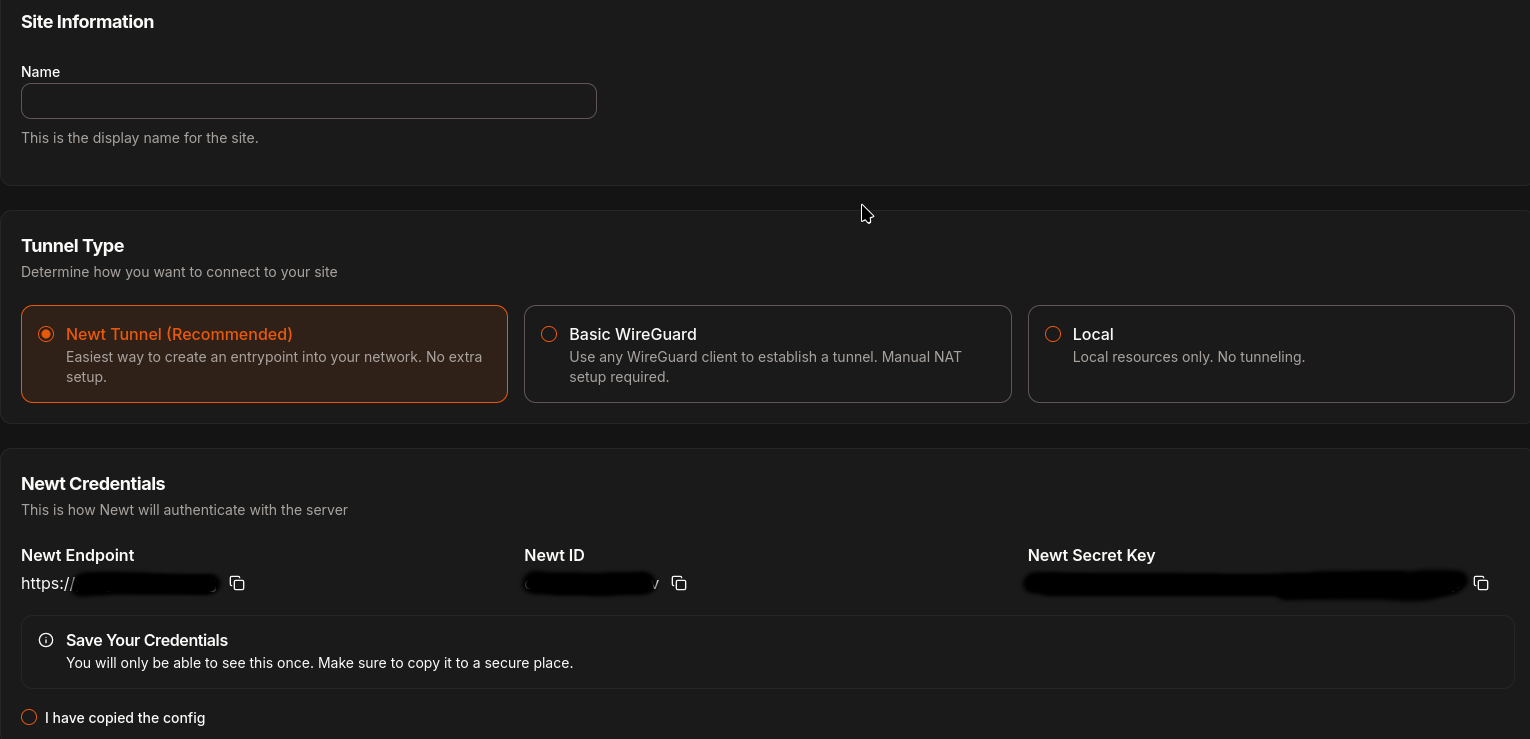Choose the Basic WireGuard radio button

[x=549, y=334]
